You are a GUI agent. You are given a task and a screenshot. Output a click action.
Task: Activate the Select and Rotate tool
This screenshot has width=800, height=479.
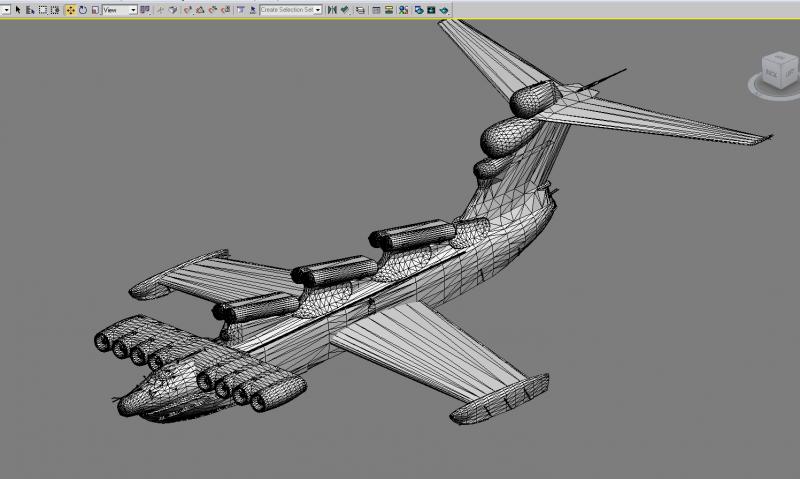click(83, 10)
